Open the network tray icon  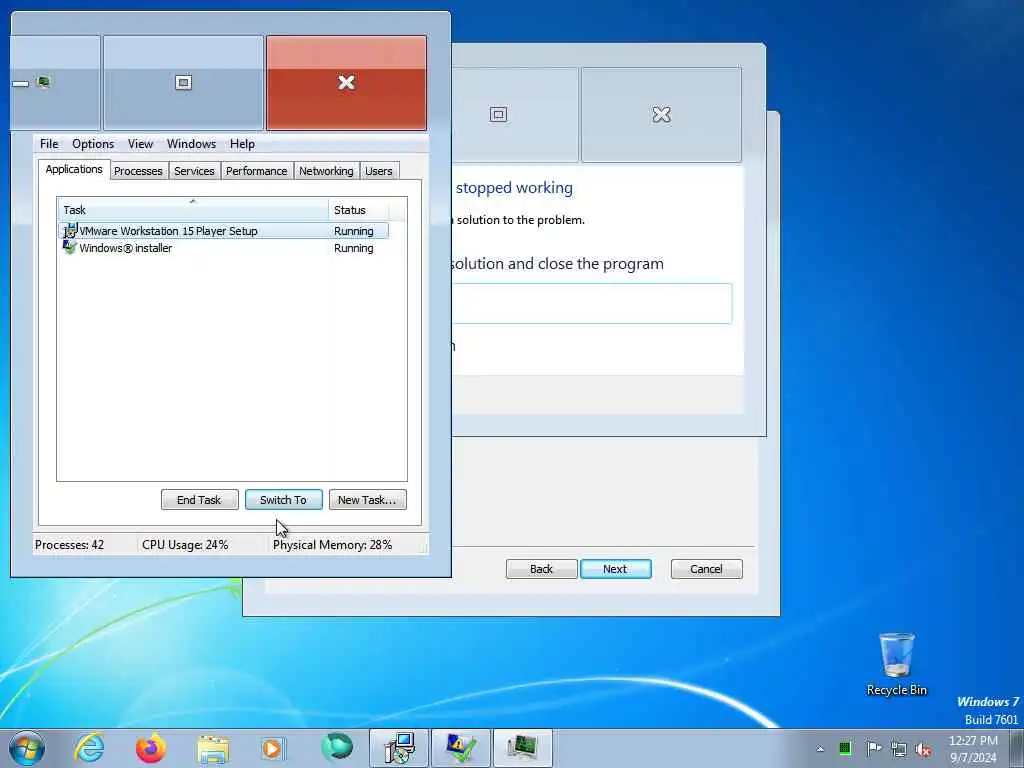(899, 749)
